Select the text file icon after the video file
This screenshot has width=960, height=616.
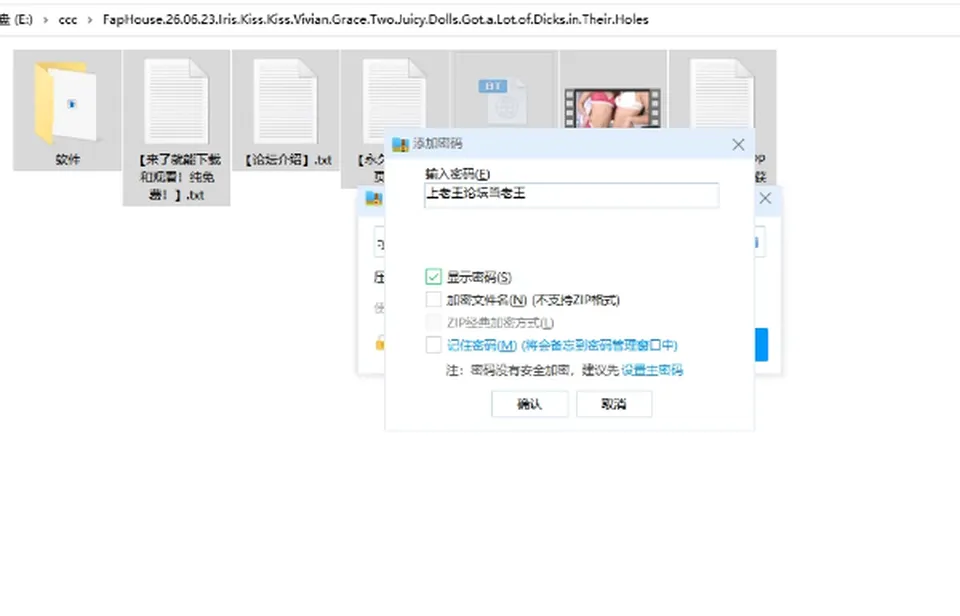point(722,95)
